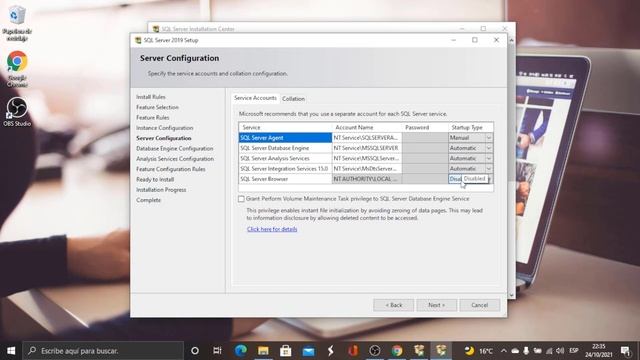Select the SQL Server Analysis Services row
Image resolution: width=640 pixels, height=360 pixels.
click(285, 158)
